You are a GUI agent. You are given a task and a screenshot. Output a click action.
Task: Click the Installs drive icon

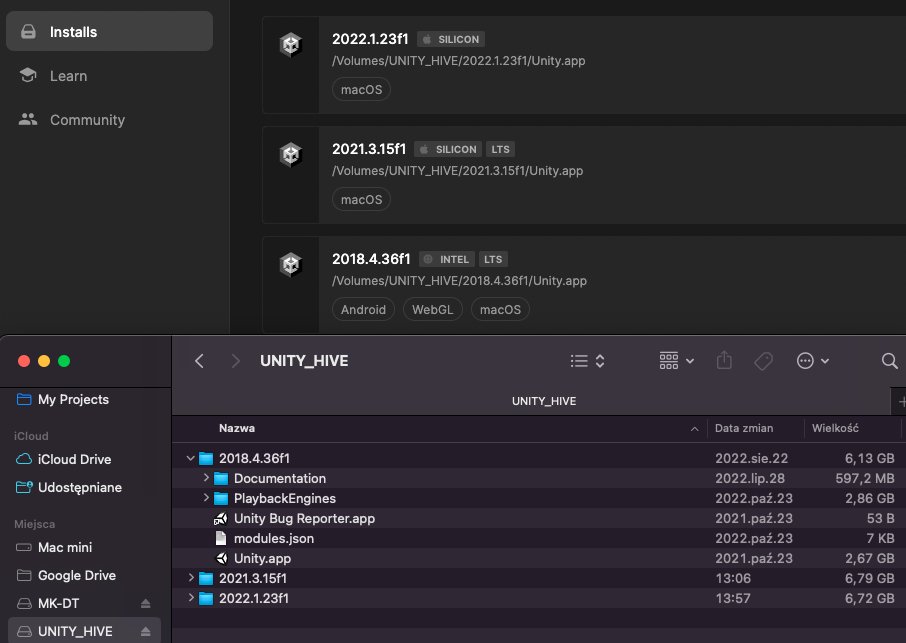point(28,32)
